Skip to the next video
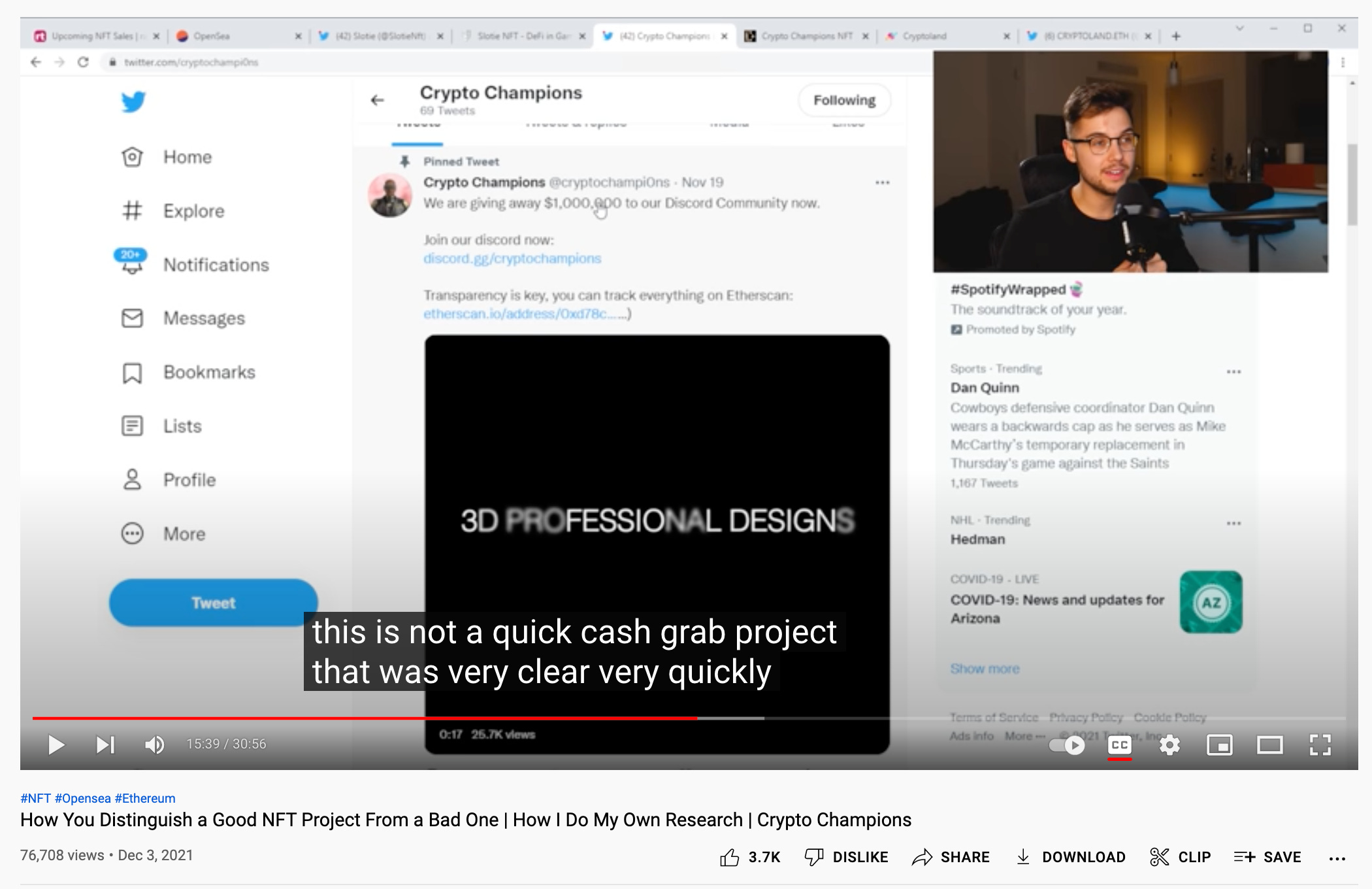 105,745
